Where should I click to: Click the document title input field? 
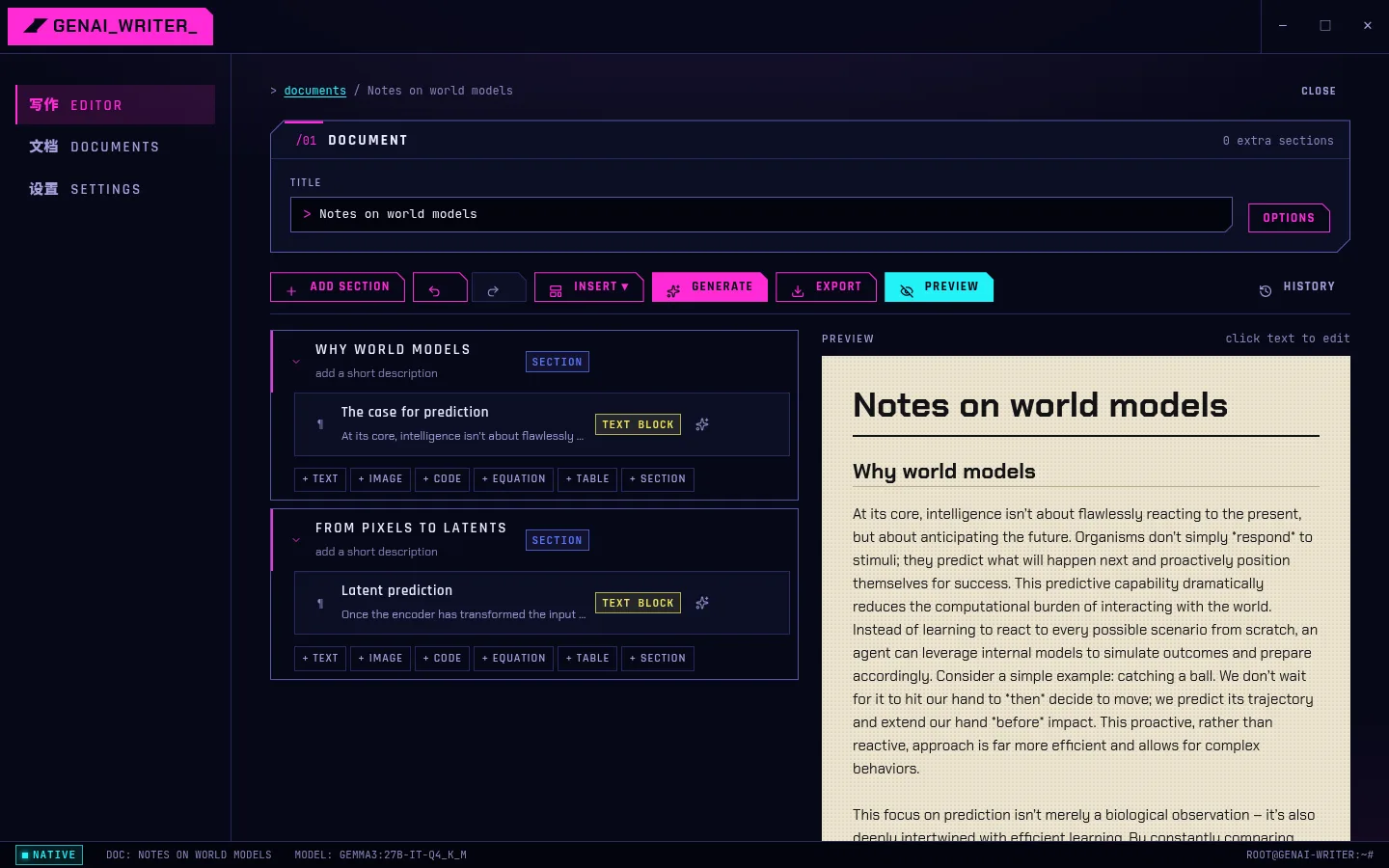[x=761, y=214]
